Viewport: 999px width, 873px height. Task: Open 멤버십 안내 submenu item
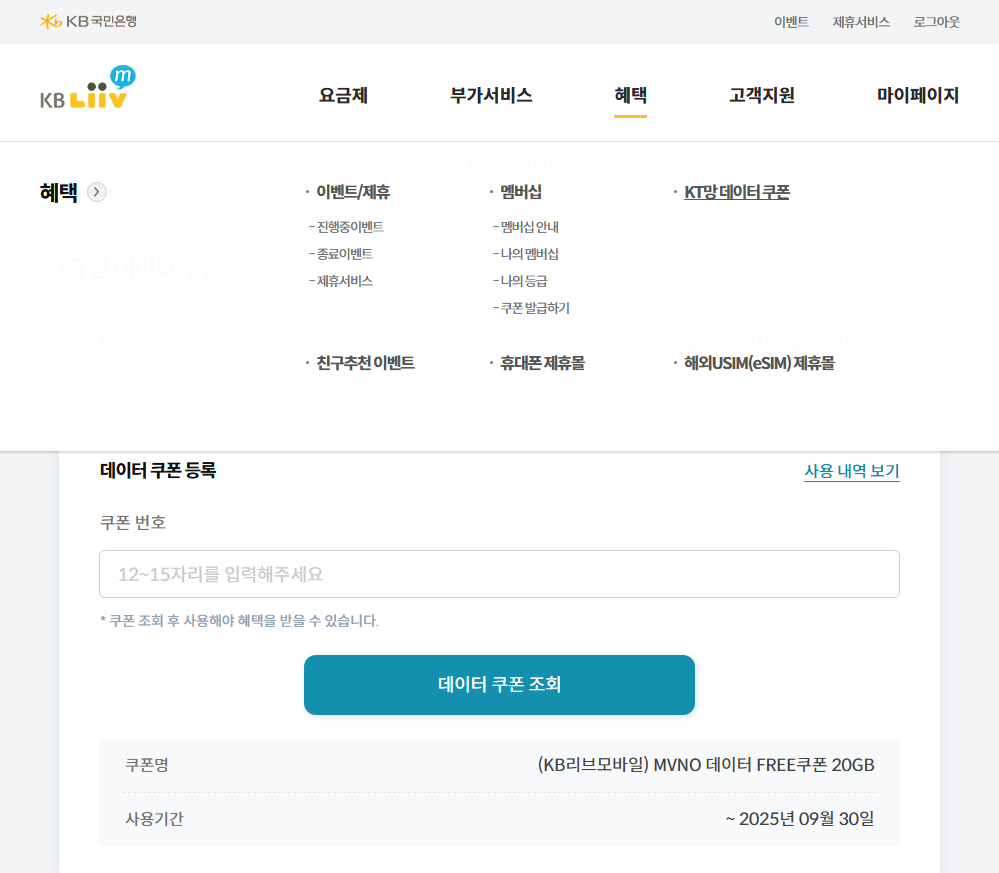pyautogui.click(x=529, y=227)
